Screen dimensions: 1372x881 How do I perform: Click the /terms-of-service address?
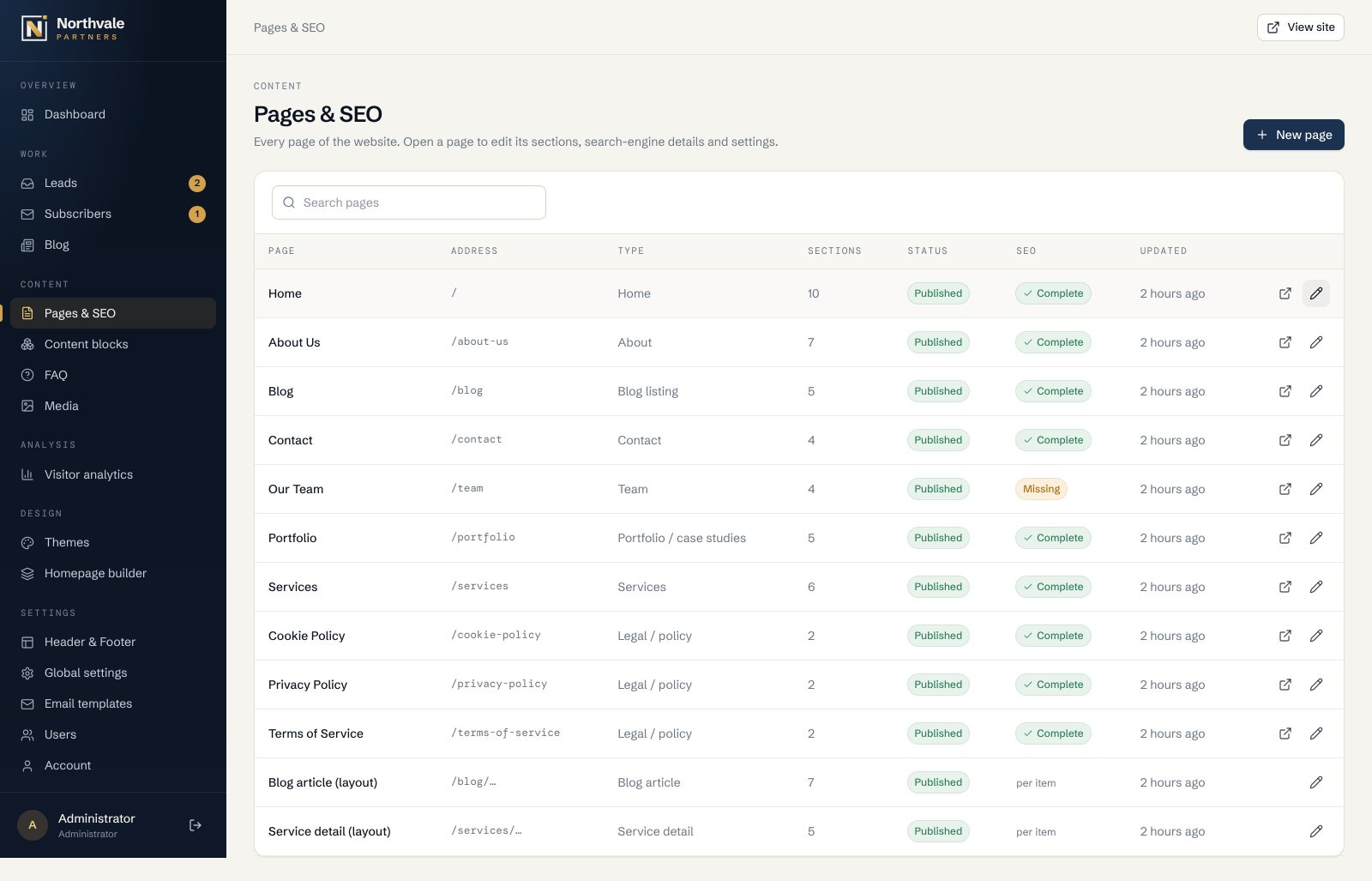pyautogui.click(x=506, y=733)
